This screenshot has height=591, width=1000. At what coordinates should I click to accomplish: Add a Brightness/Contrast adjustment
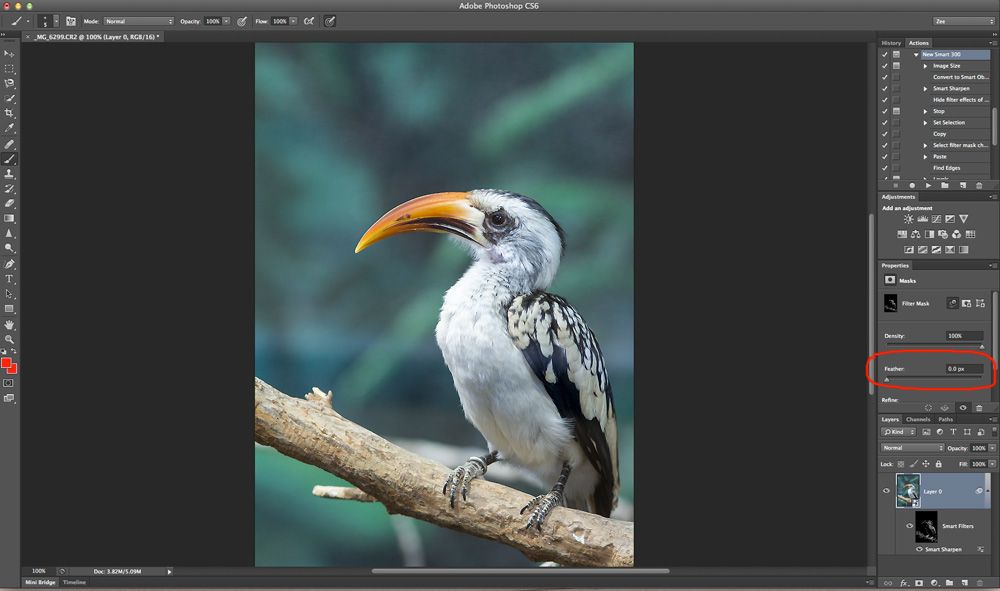908,219
